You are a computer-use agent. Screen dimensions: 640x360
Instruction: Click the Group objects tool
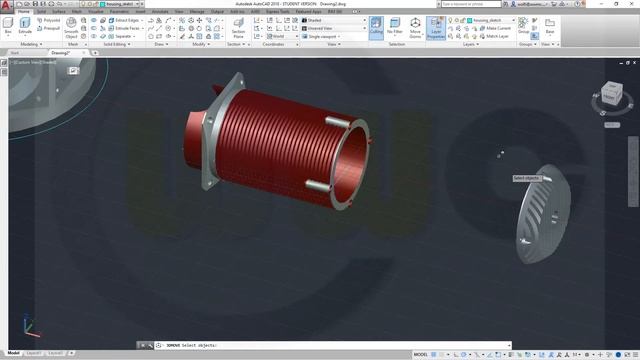523,26
